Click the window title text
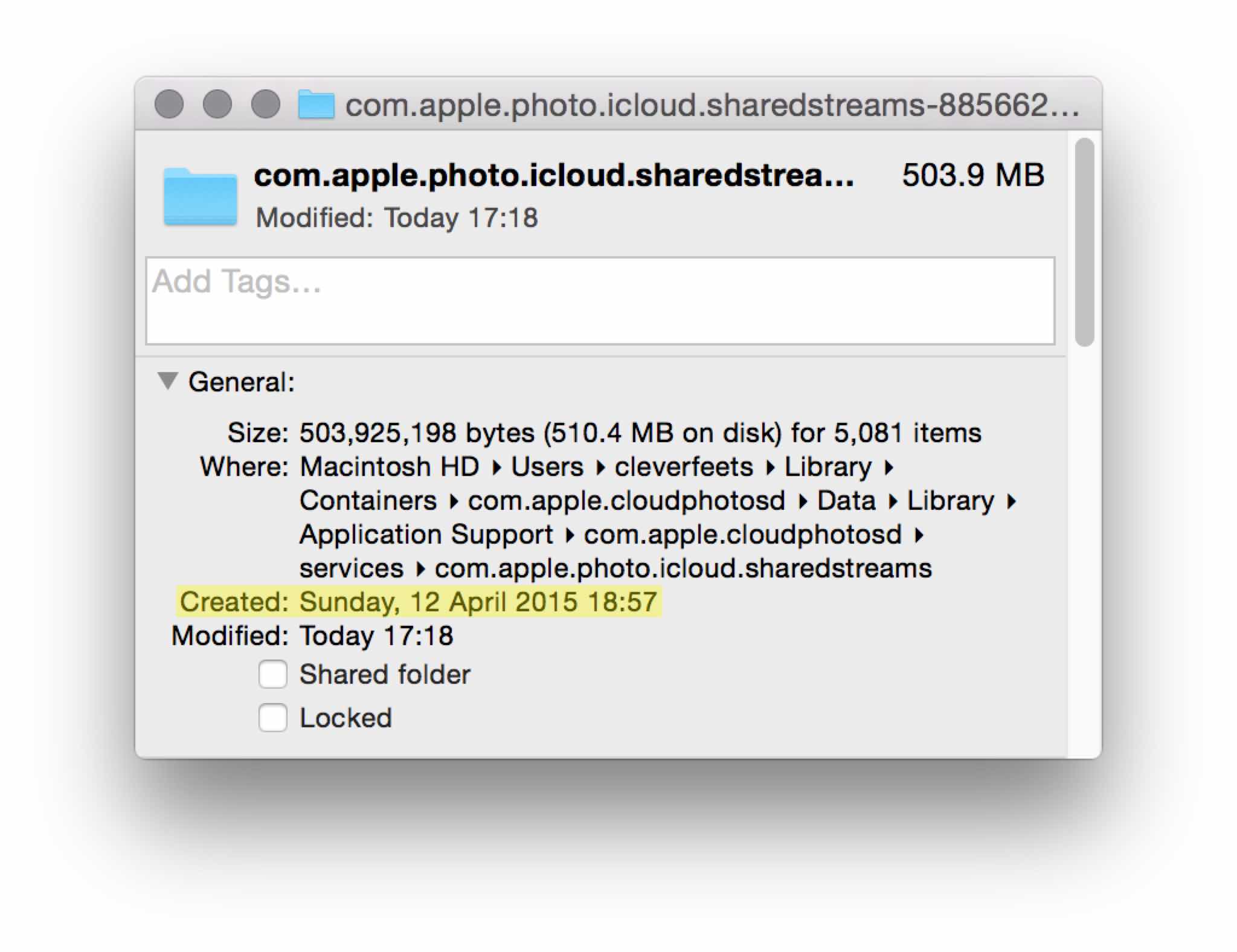Viewport: 1237px width, 952px height. click(712, 105)
